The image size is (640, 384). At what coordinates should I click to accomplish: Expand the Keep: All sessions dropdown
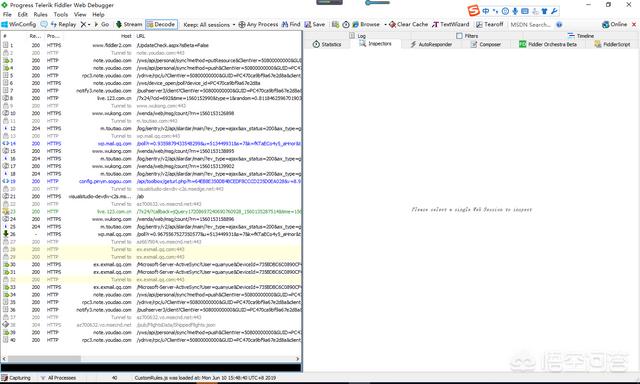(209, 24)
